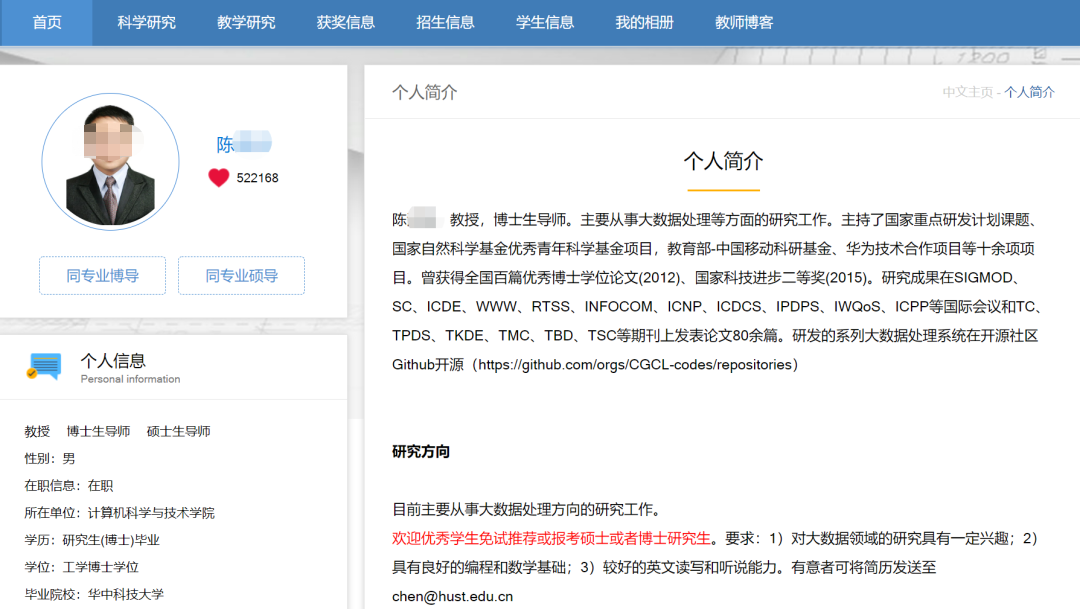Viewport: 1080px width, 609px height.
Task: Open the GitHub CGCL-codes repositories URL
Action: pyautogui.click(x=635, y=365)
